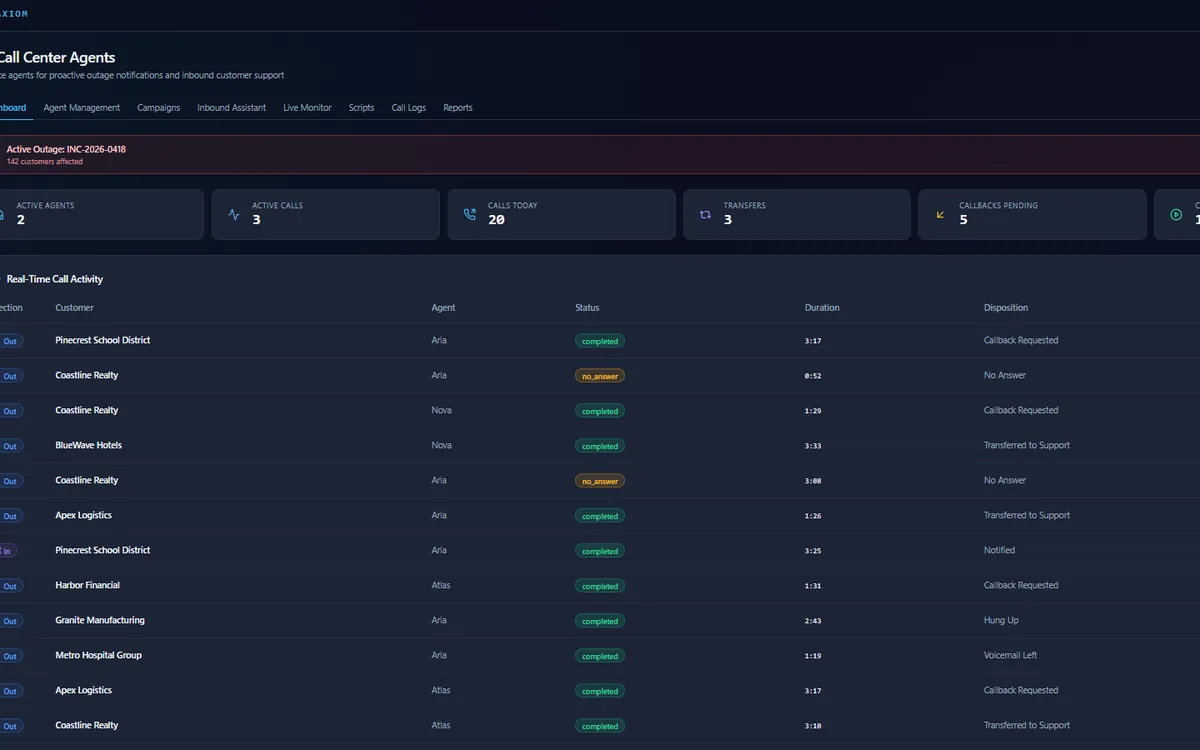Click the 0:52 duration value
The image size is (1200, 750).
[813, 376]
